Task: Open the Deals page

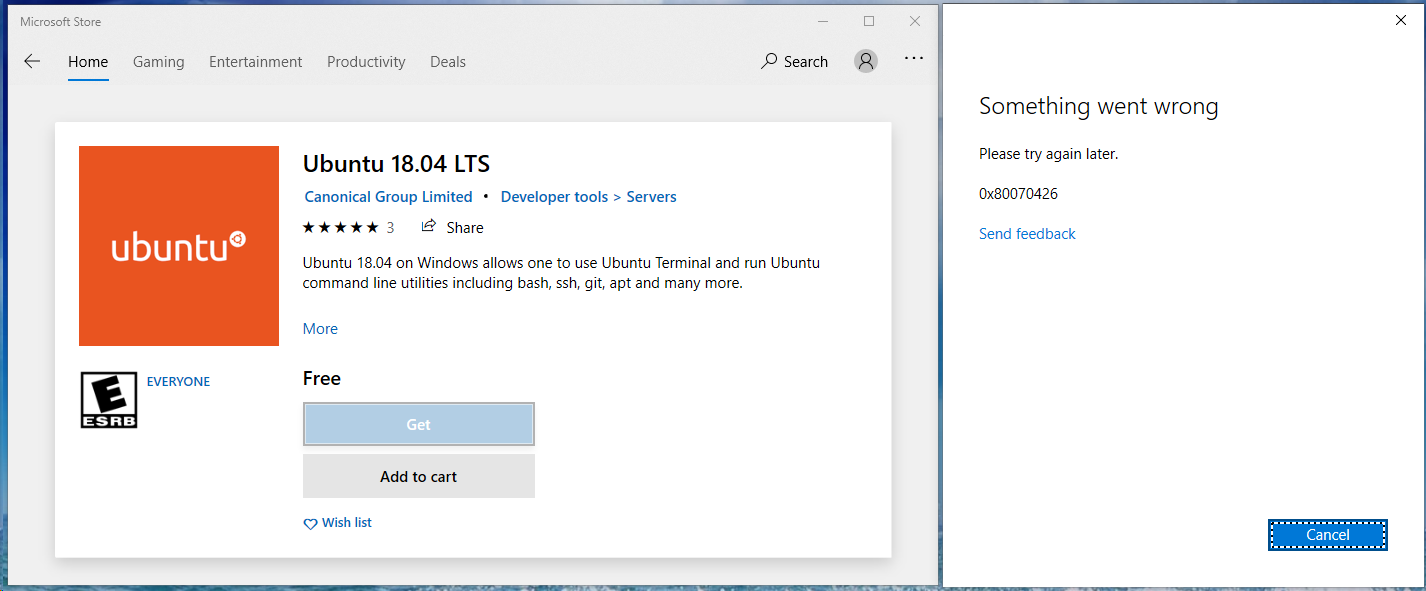Action: (x=447, y=61)
